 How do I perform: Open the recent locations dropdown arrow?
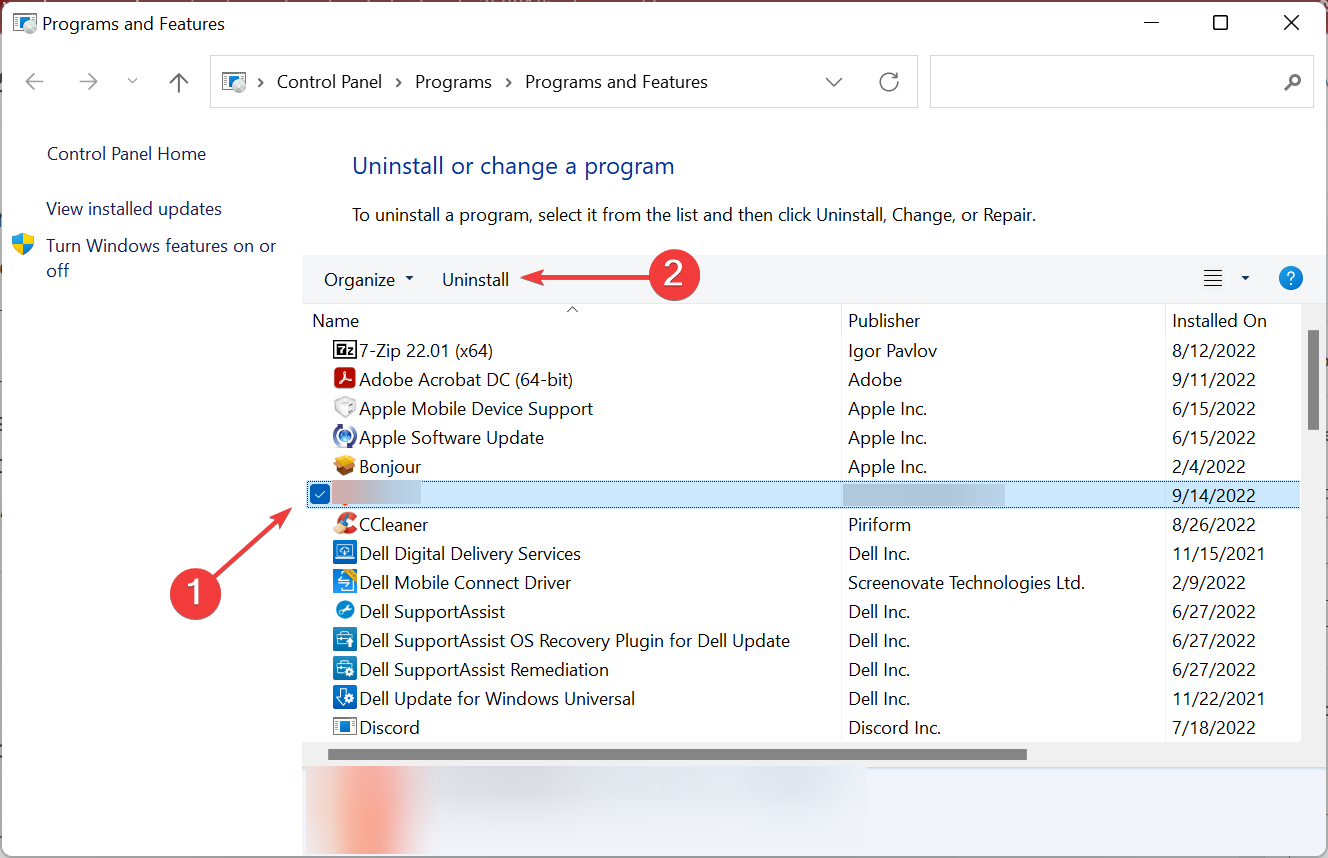click(133, 82)
